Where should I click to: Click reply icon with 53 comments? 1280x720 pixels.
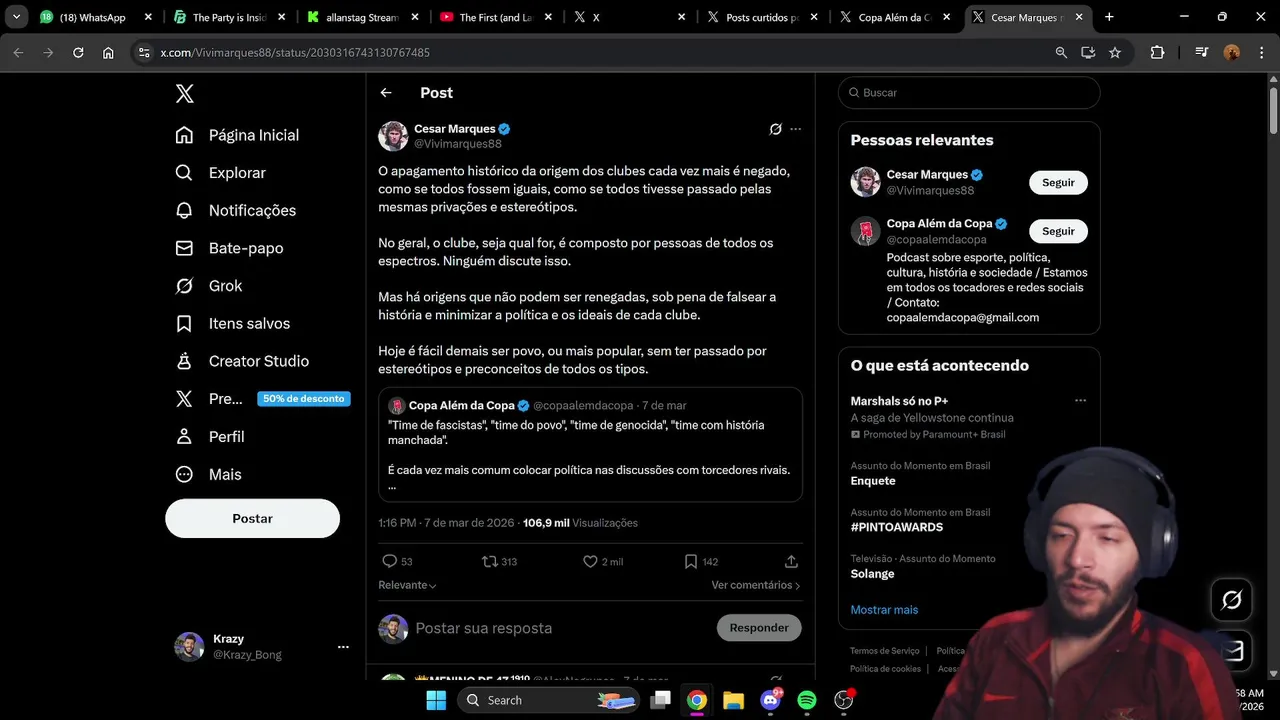tap(390, 562)
